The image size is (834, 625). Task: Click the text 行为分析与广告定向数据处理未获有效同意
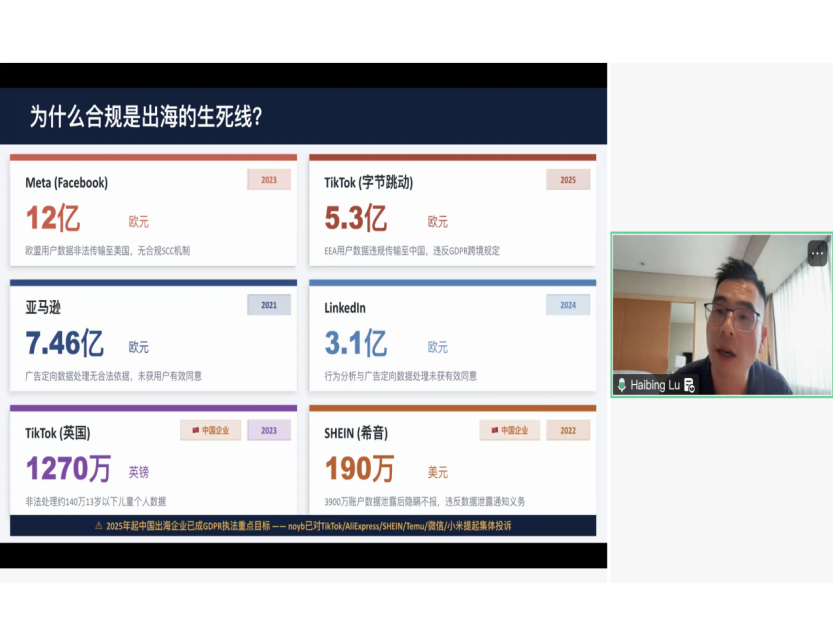(x=401, y=376)
